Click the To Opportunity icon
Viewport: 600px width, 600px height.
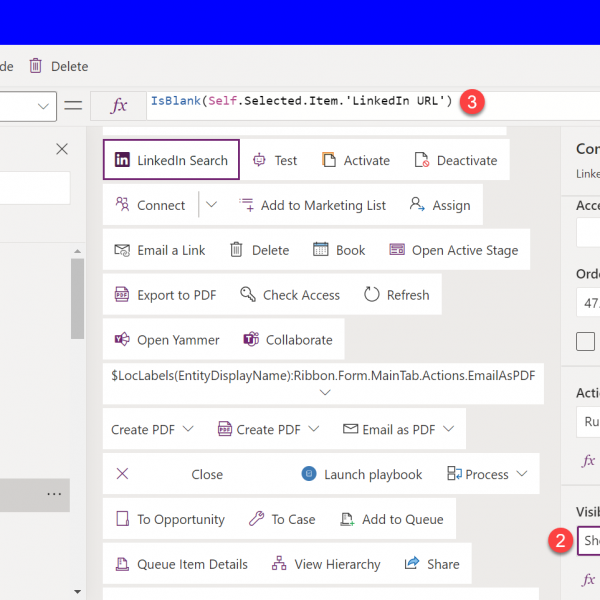122,519
